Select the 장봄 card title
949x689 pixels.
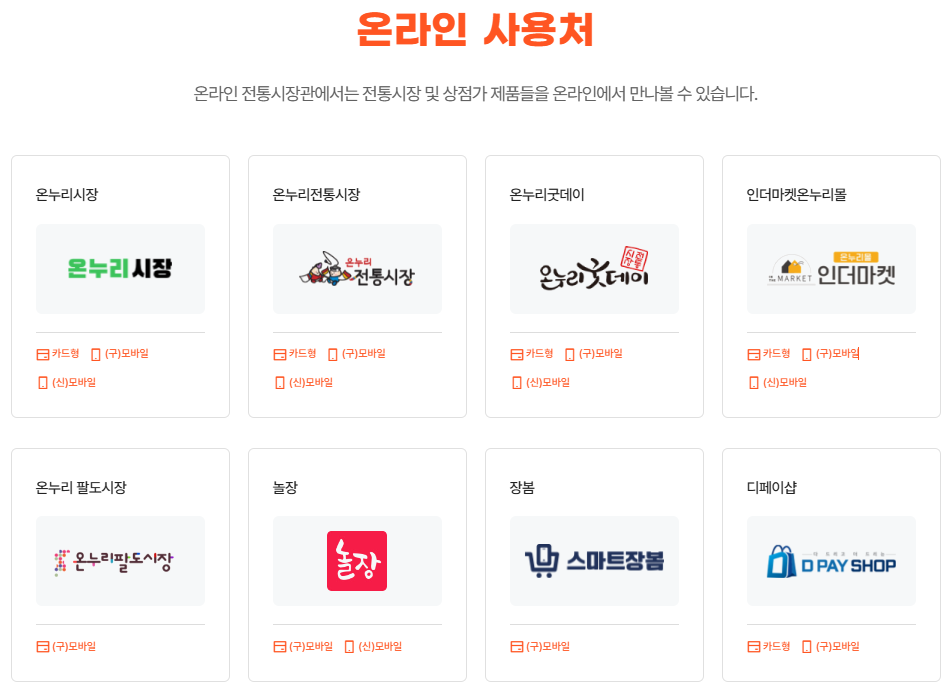coord(522,487)
